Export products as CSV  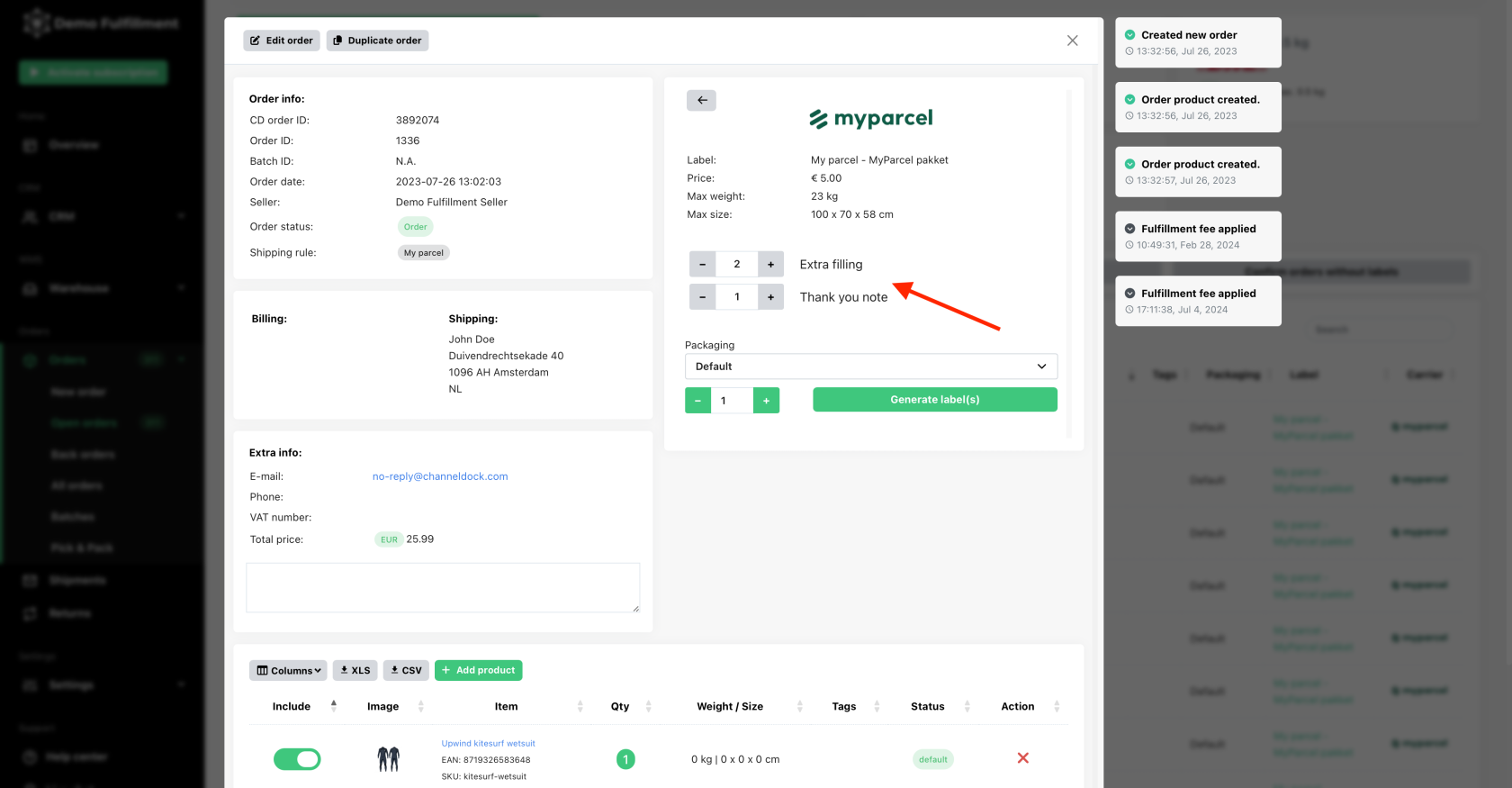tap(406, 670)
